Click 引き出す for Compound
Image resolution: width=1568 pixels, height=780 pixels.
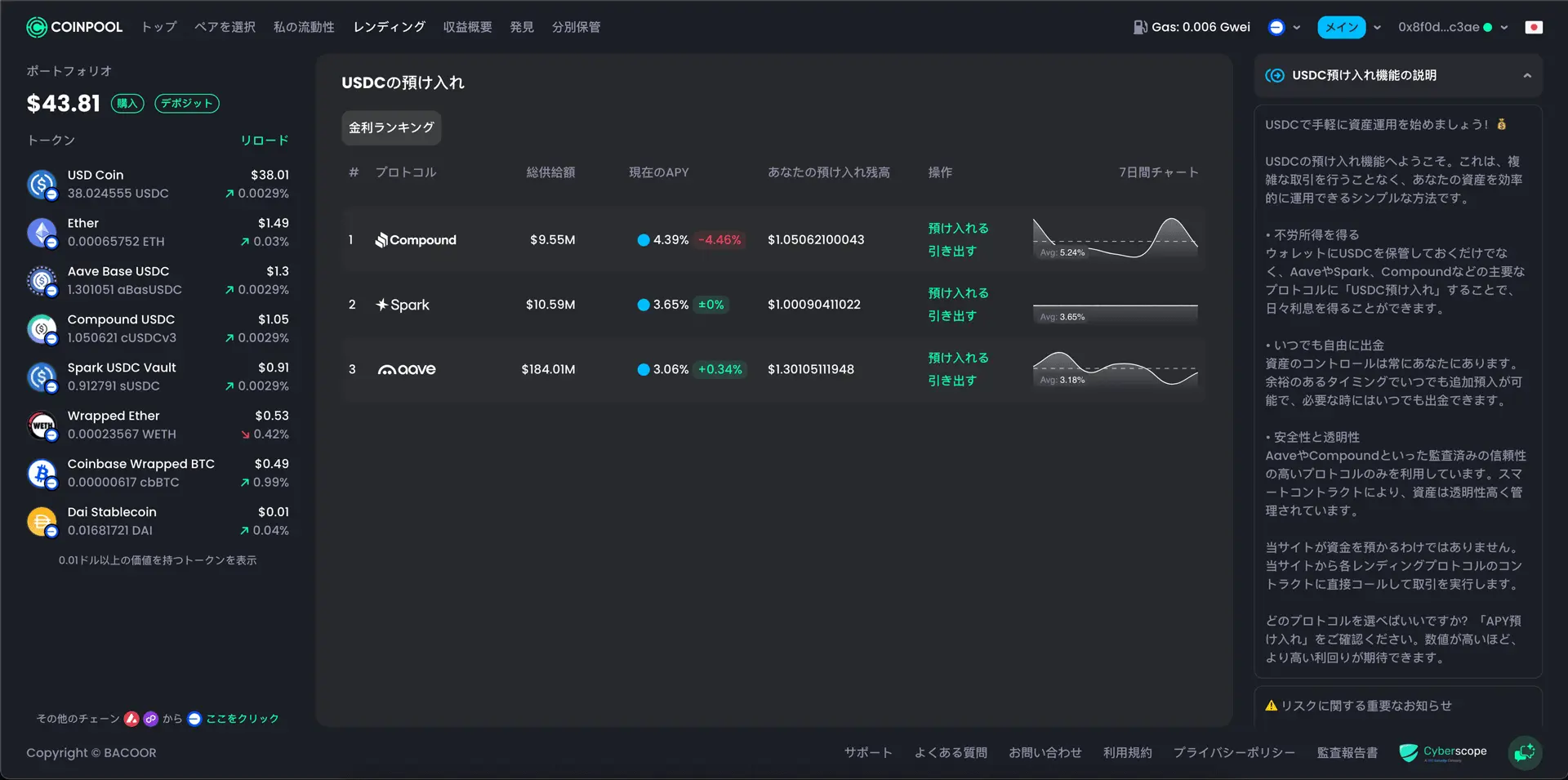click(x=952, y=251)
